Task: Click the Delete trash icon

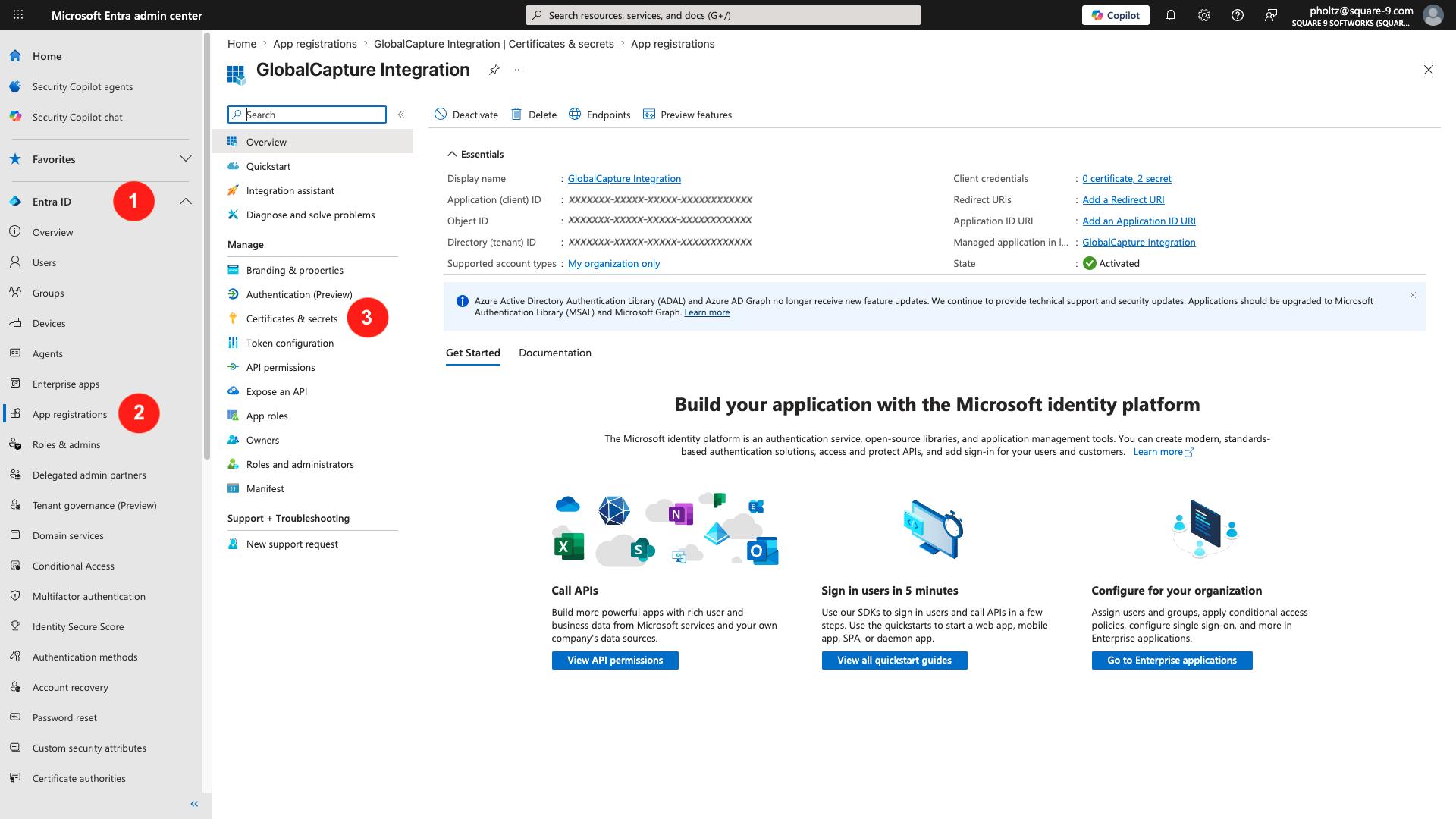Action: pyautogui.click(x=516, y=114)
